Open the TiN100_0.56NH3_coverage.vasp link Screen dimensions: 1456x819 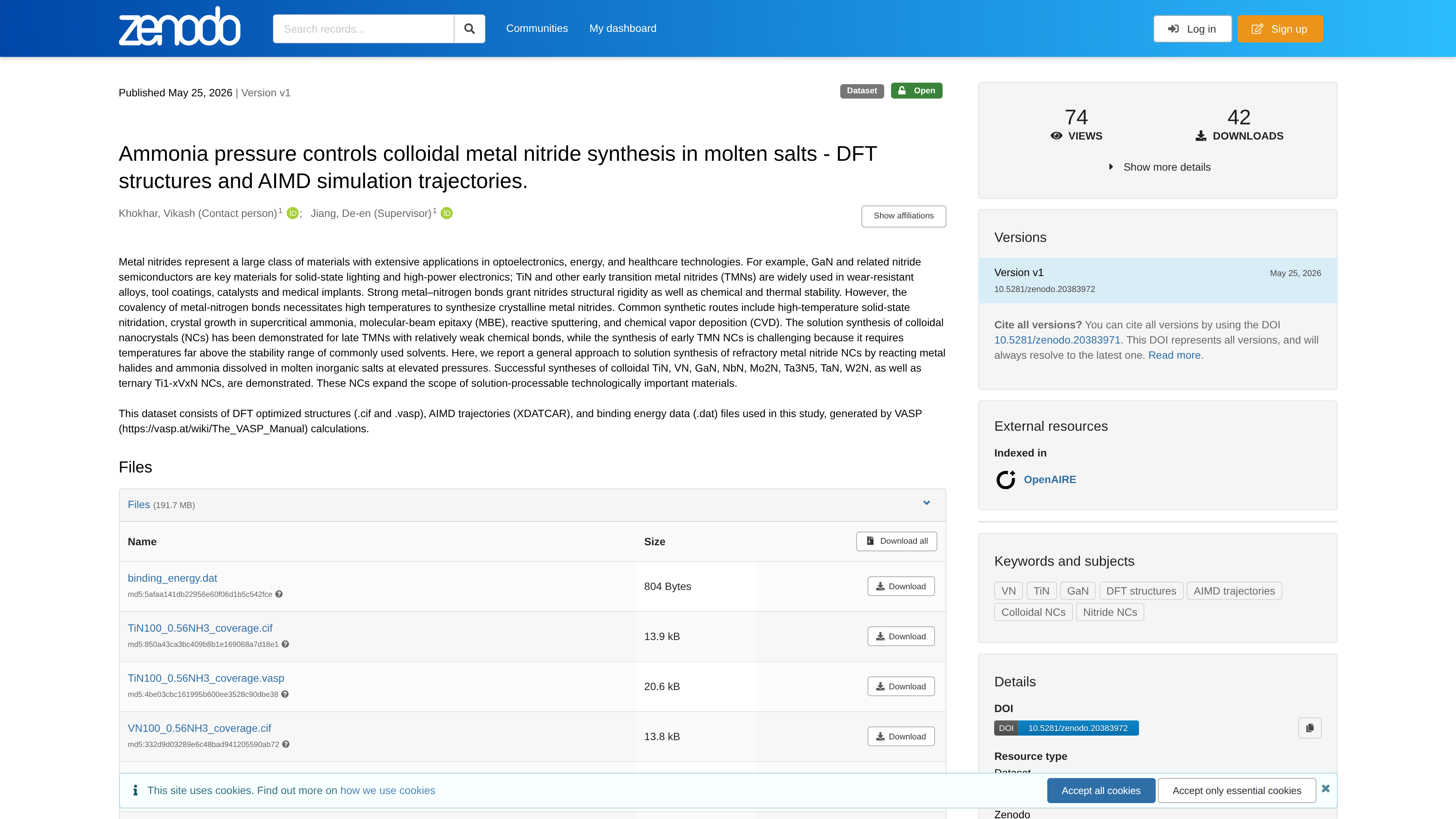pyautogui.click(x=206, y=678)
